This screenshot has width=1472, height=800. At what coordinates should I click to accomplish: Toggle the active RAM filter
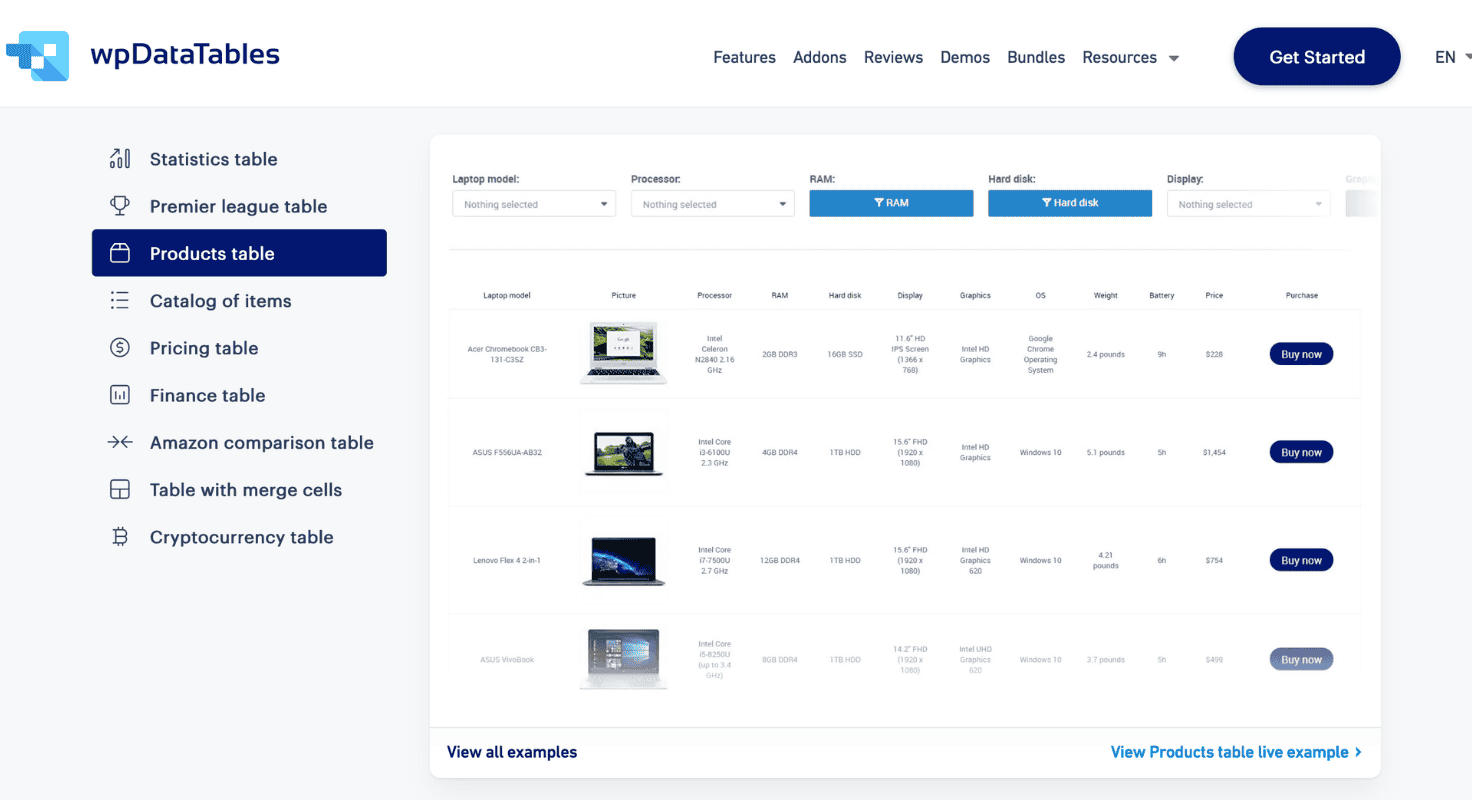pyautogui.click(x=890, y=203)
